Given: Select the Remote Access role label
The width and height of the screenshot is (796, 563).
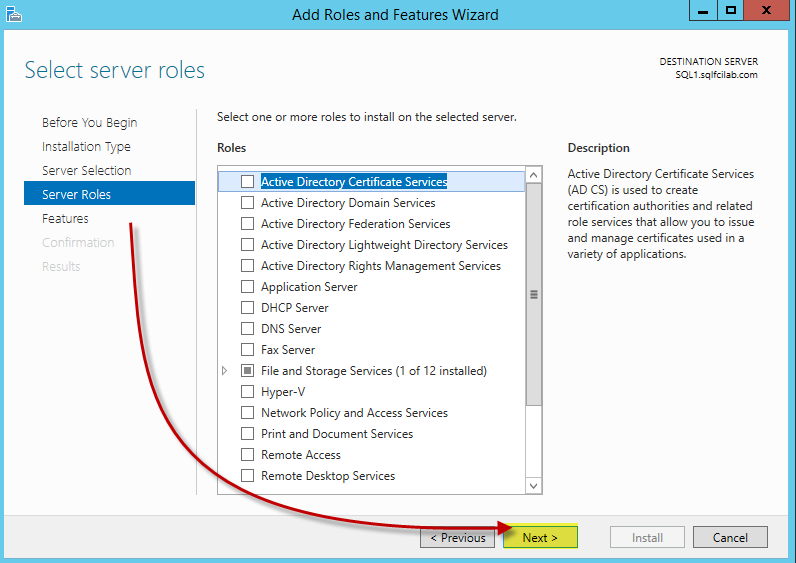Looking at the screenshot, I should (x=301, y=455).
